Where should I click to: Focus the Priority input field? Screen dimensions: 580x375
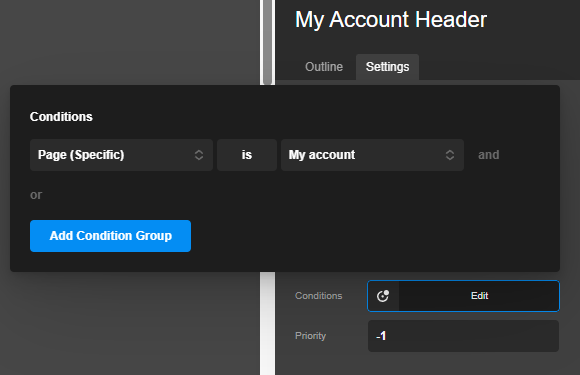pyautogui.click(x=463, y=336)
